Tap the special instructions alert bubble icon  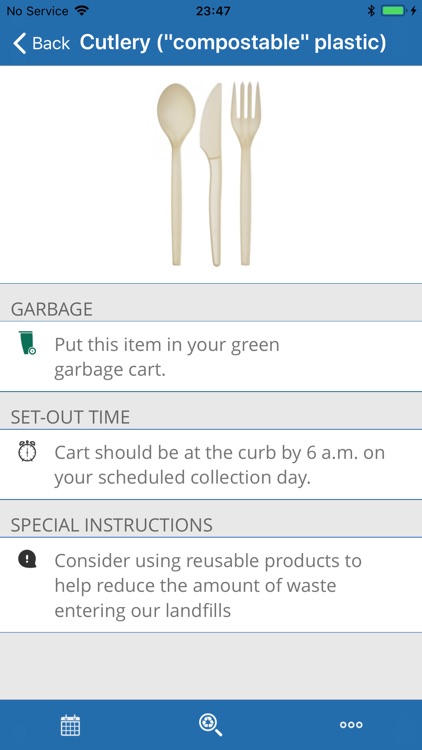27,559
